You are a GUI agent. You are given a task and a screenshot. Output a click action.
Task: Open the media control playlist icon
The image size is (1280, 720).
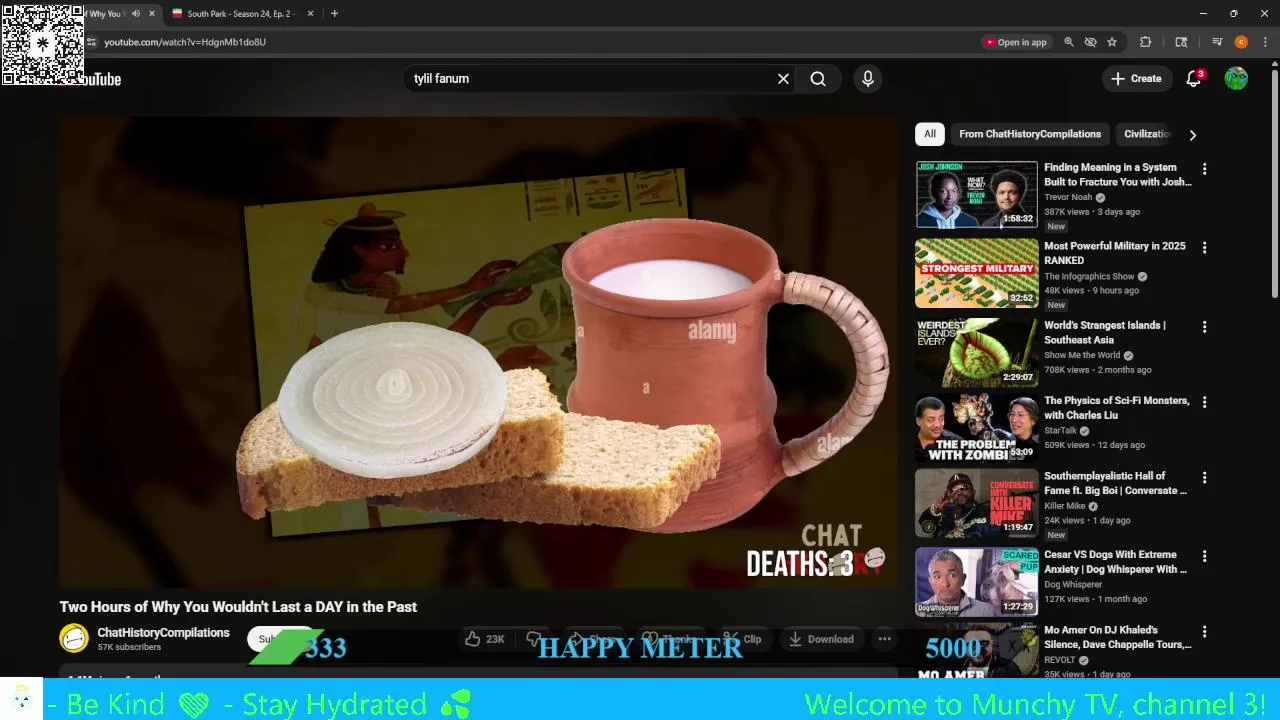tap(1217, 42)
